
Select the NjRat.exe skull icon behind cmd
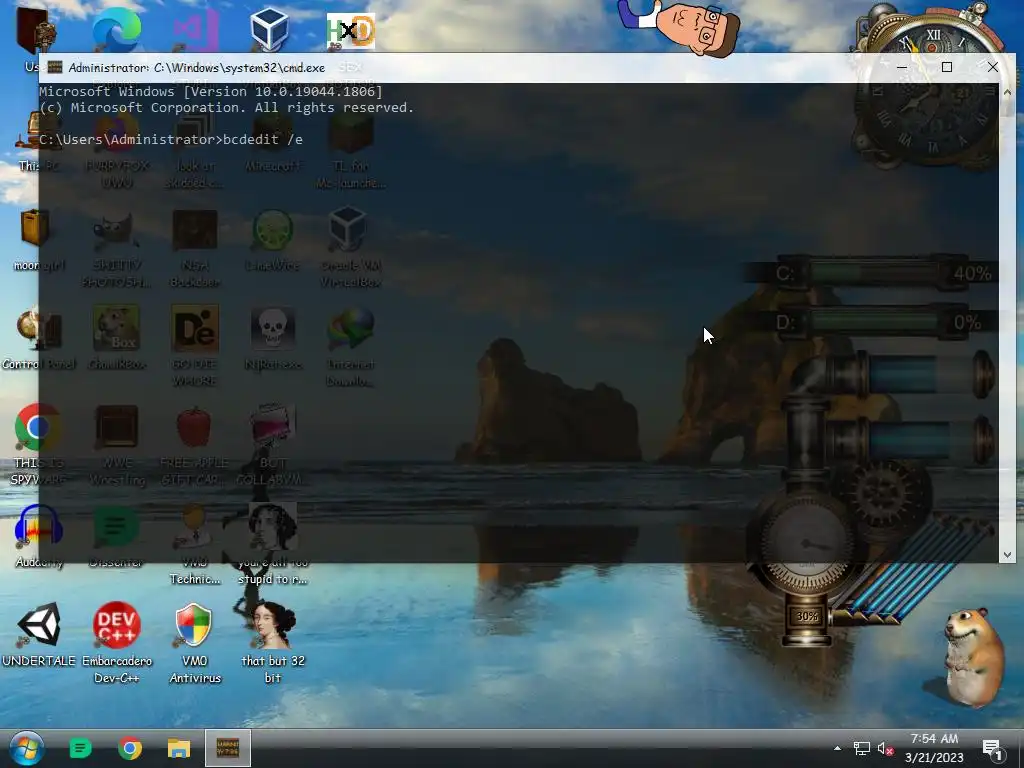[x=273, y=338]
